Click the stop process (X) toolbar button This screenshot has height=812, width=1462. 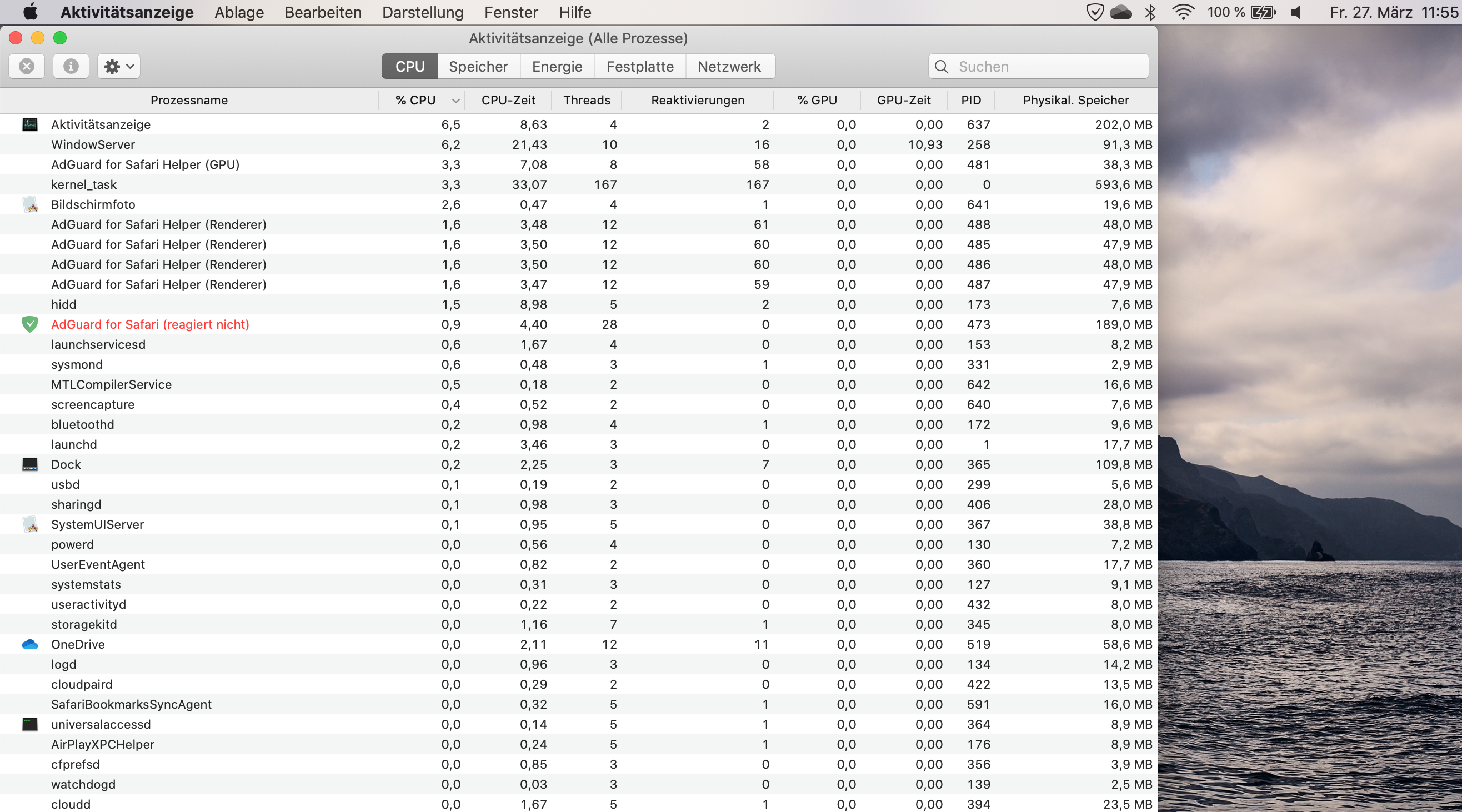point(27,67)
